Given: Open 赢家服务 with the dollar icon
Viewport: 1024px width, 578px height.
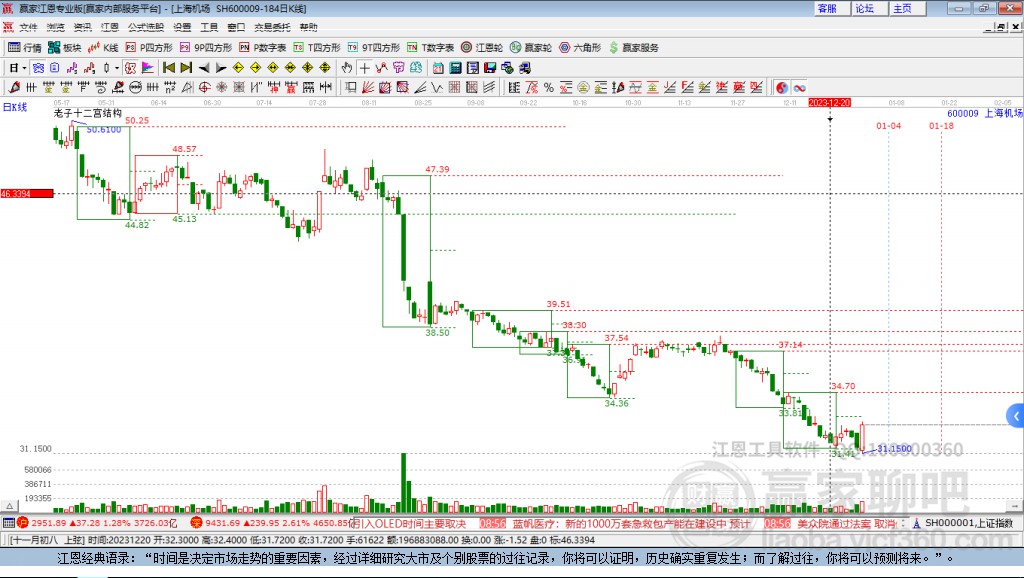Looking at the screenshot, I should [x=634, y=48].
